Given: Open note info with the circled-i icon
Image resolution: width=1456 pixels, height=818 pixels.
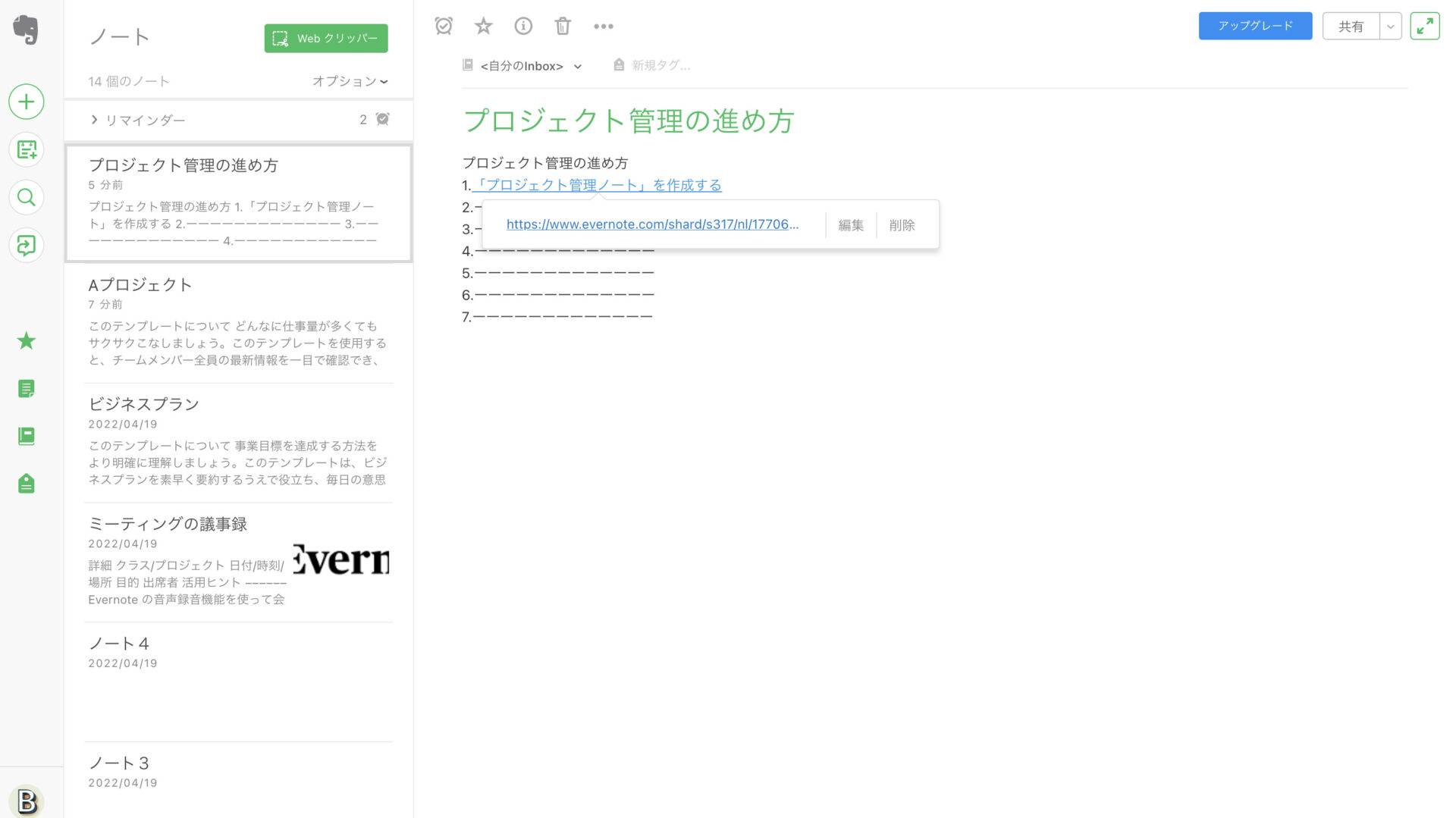Looking at the screenshot, I should [522, 25].
